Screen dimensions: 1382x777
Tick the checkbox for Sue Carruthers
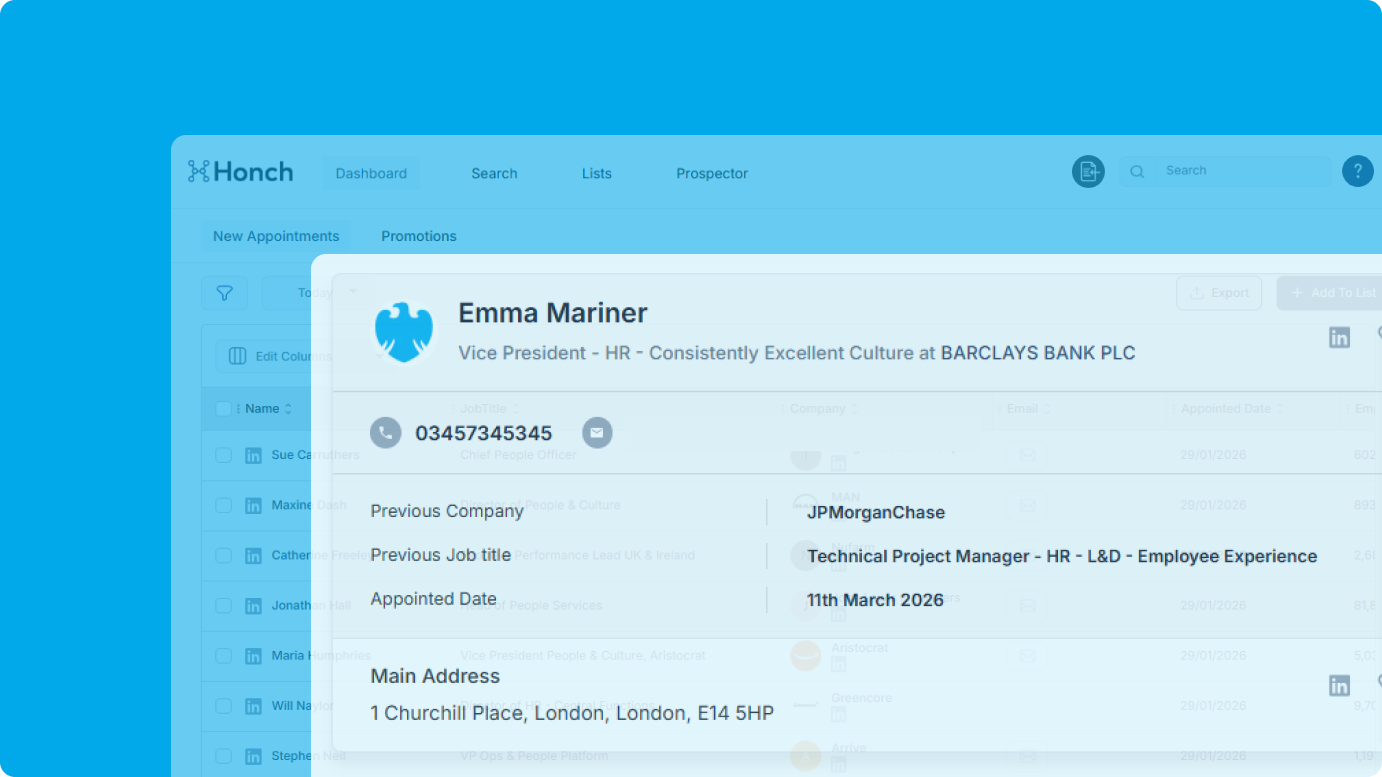pos(223,455)
